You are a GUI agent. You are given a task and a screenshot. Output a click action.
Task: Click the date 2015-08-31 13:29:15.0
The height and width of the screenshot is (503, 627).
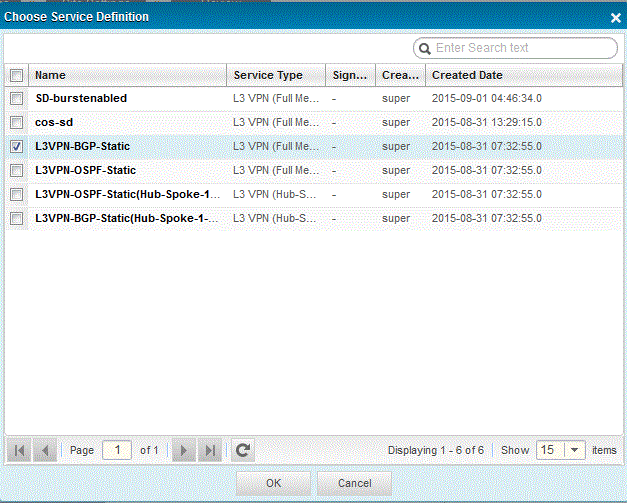point(487,122)
